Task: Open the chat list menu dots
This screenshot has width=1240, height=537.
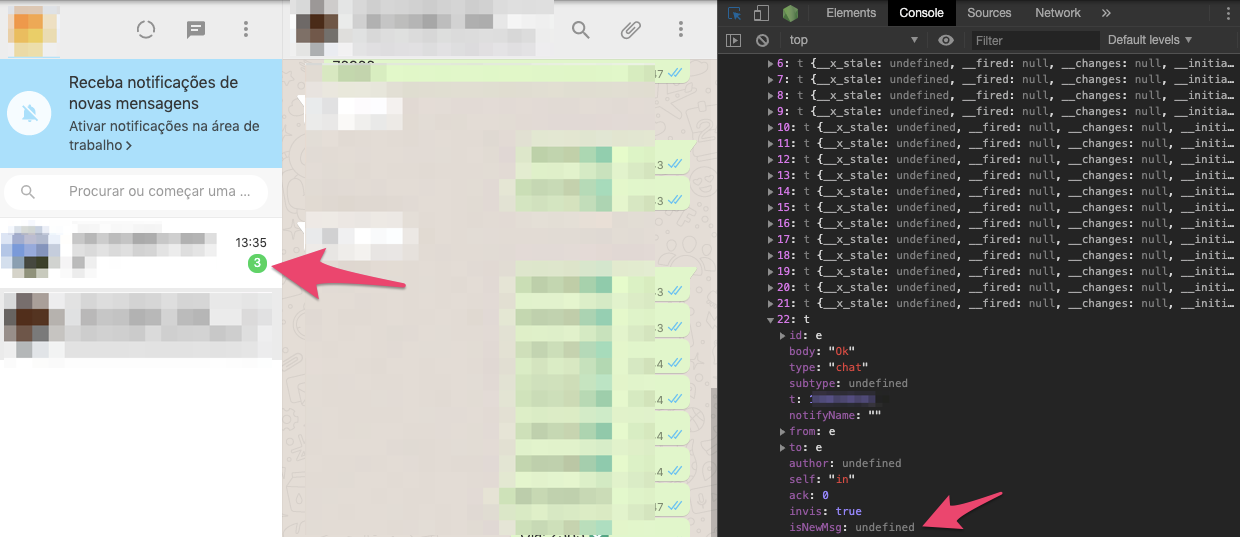Action: 246,30
